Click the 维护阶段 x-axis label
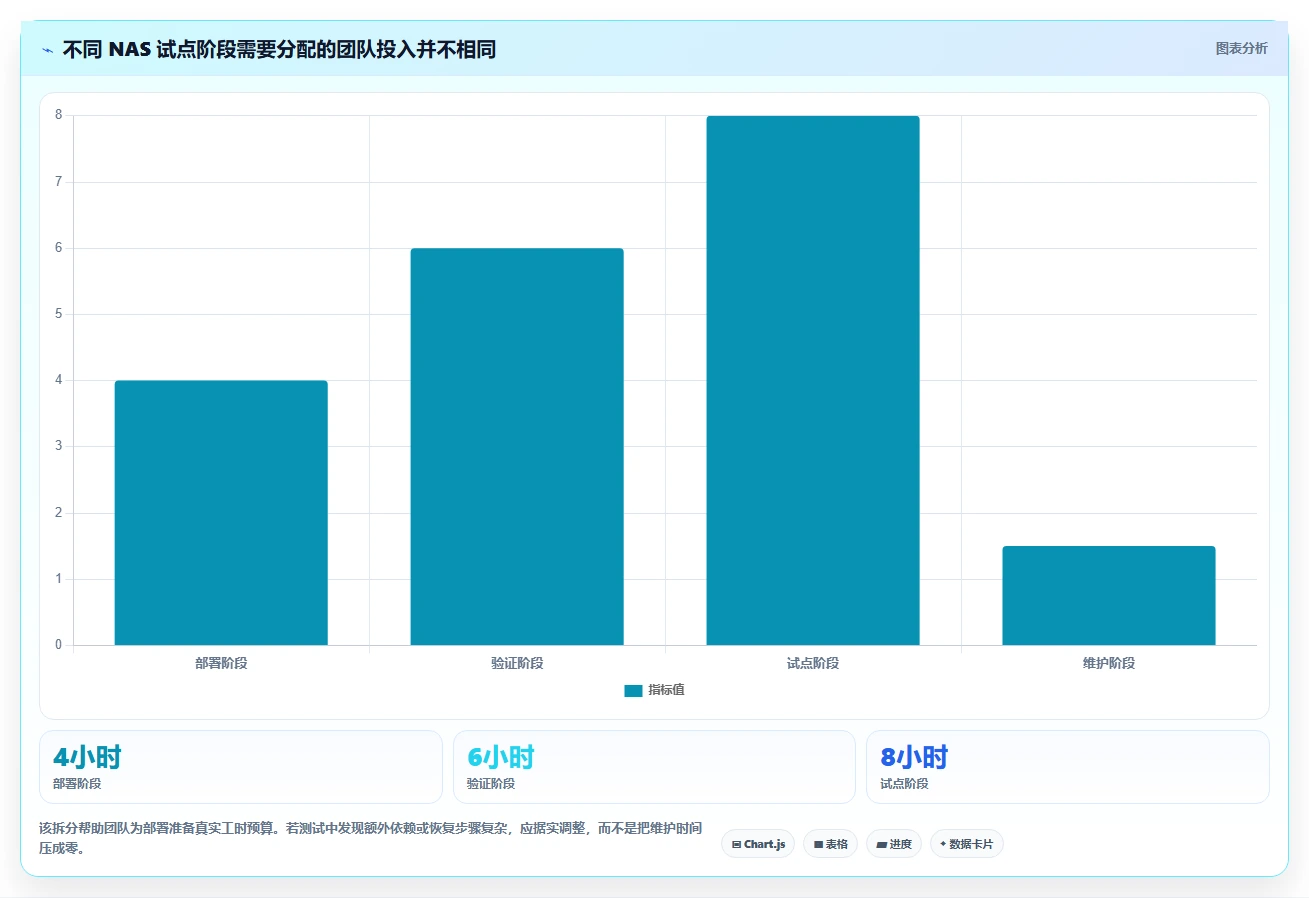Image resolution: width=1309 pixels, height=898 pixels. [1109, 663]
